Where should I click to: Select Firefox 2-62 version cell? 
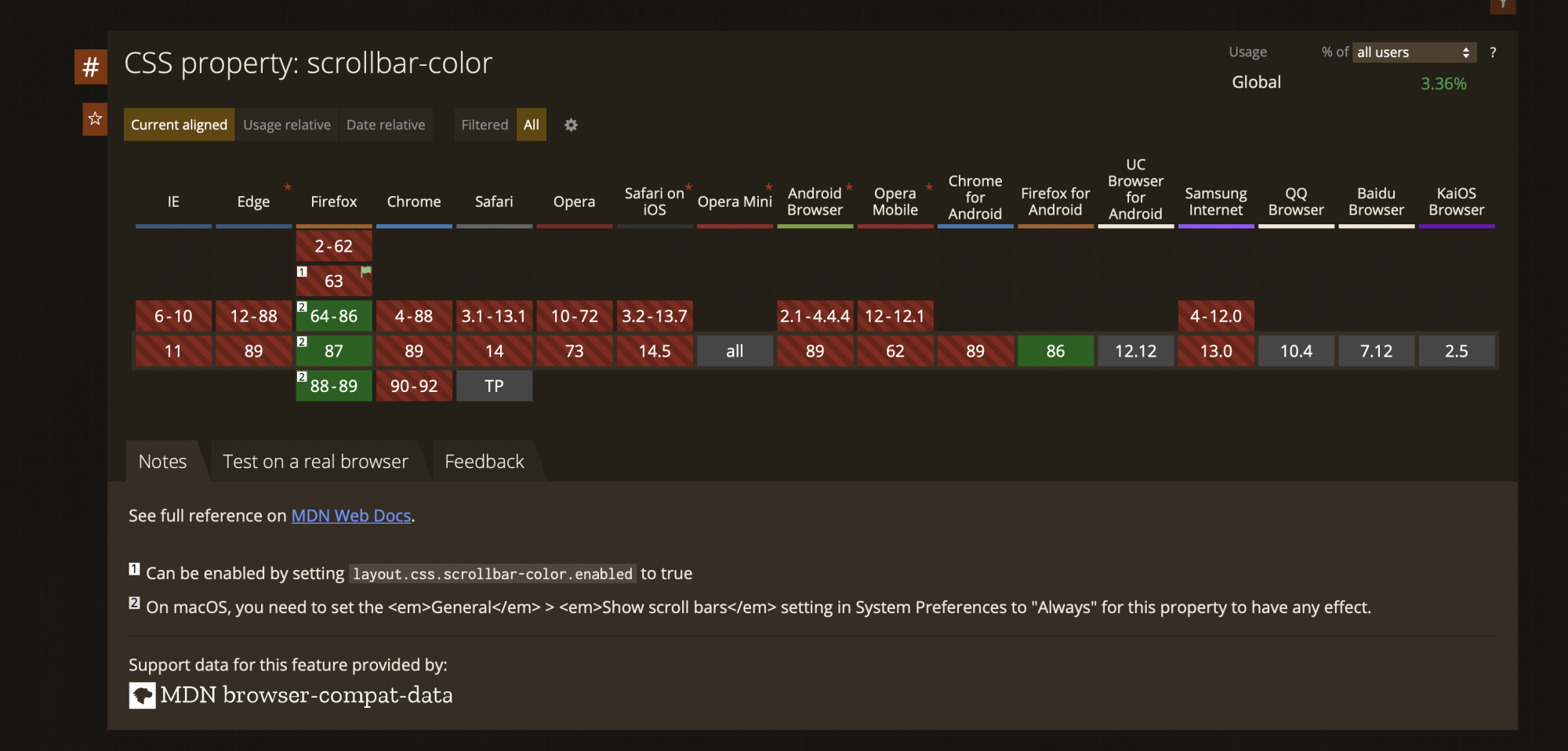[334, 246]
